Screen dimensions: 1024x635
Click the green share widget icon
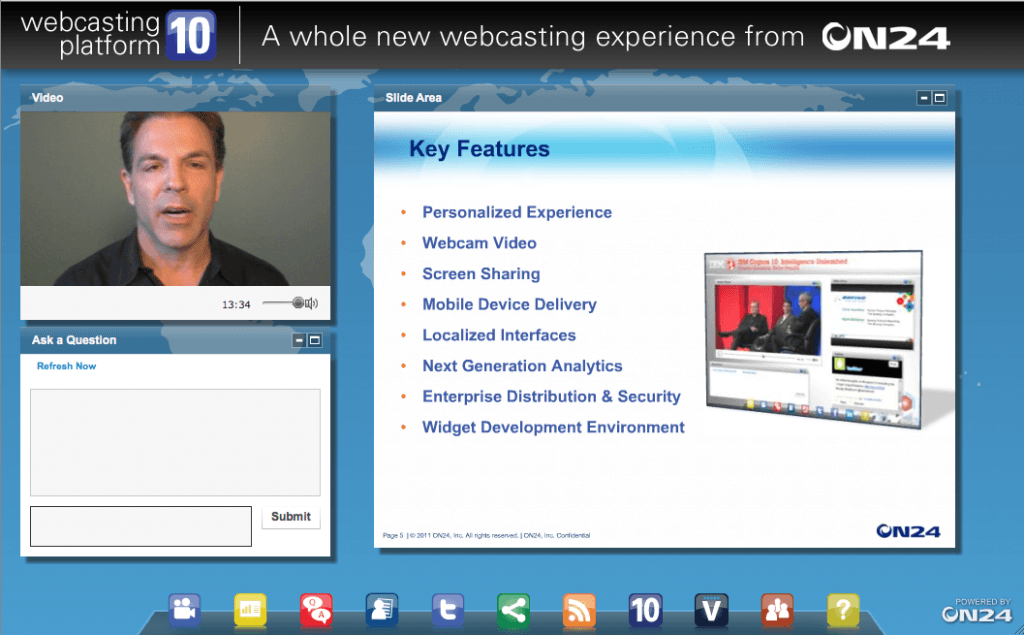click(513, 610)
